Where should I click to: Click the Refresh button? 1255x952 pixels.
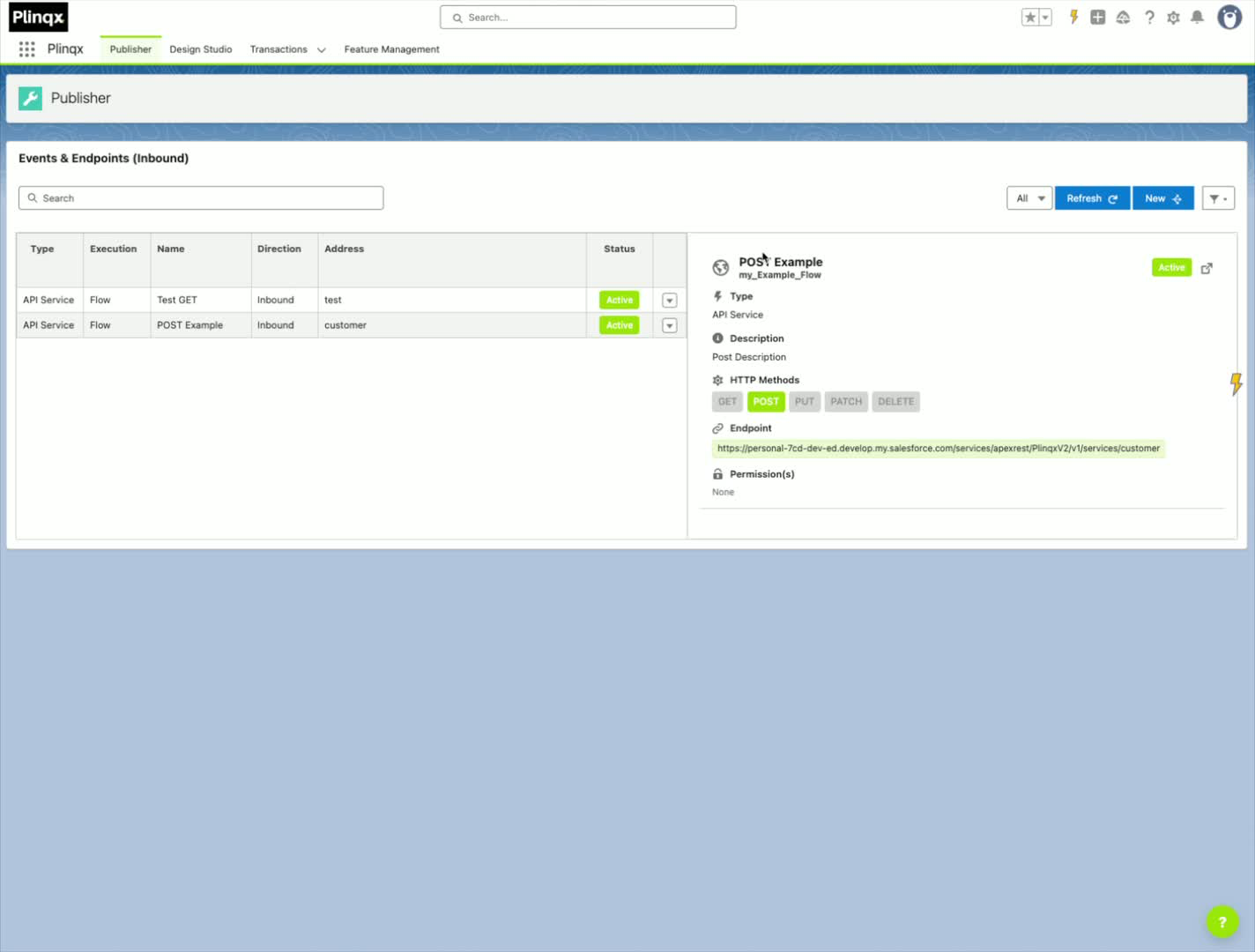1092,198
